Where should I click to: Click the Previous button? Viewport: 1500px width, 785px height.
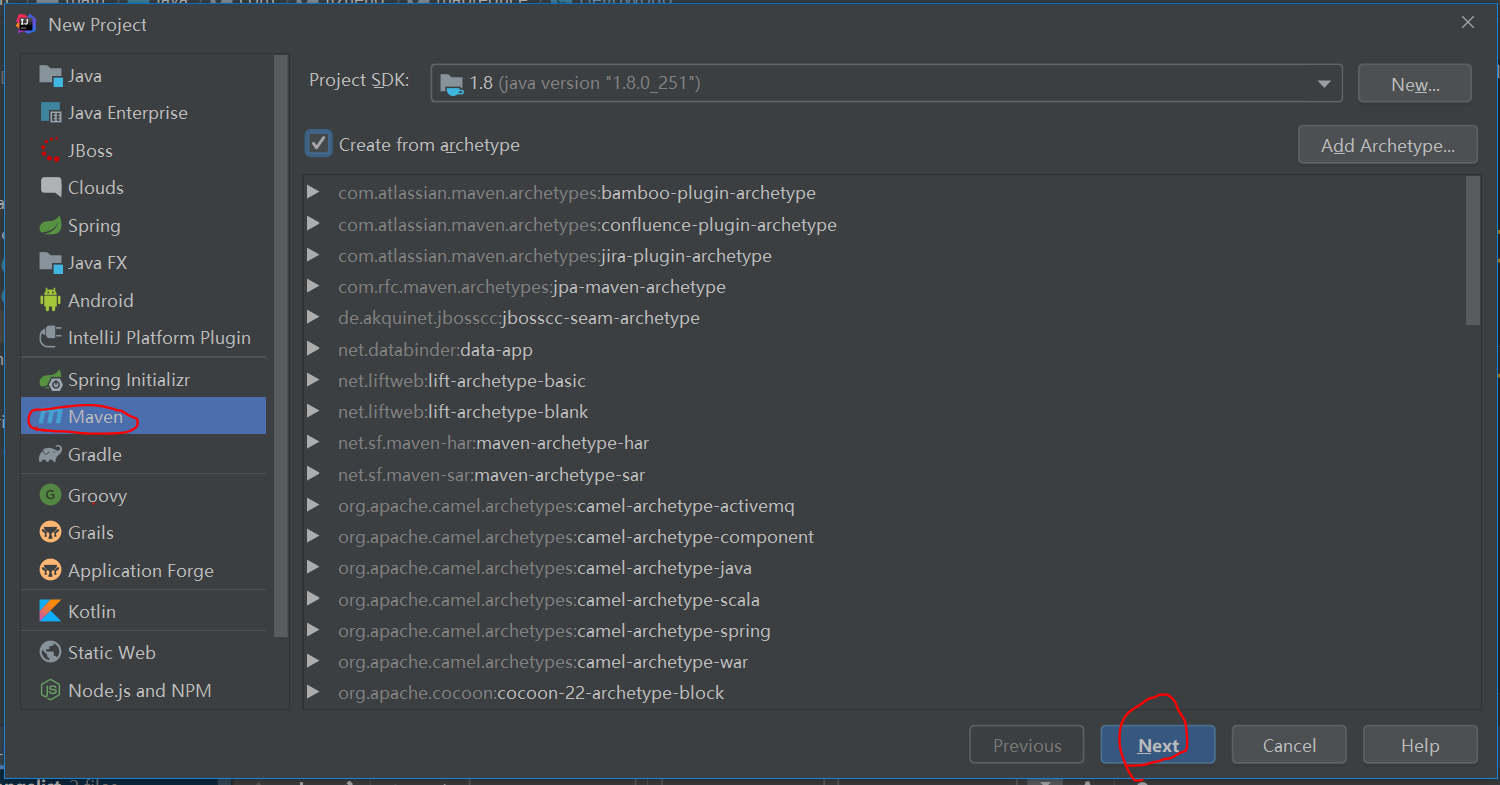click(1027, 745)
